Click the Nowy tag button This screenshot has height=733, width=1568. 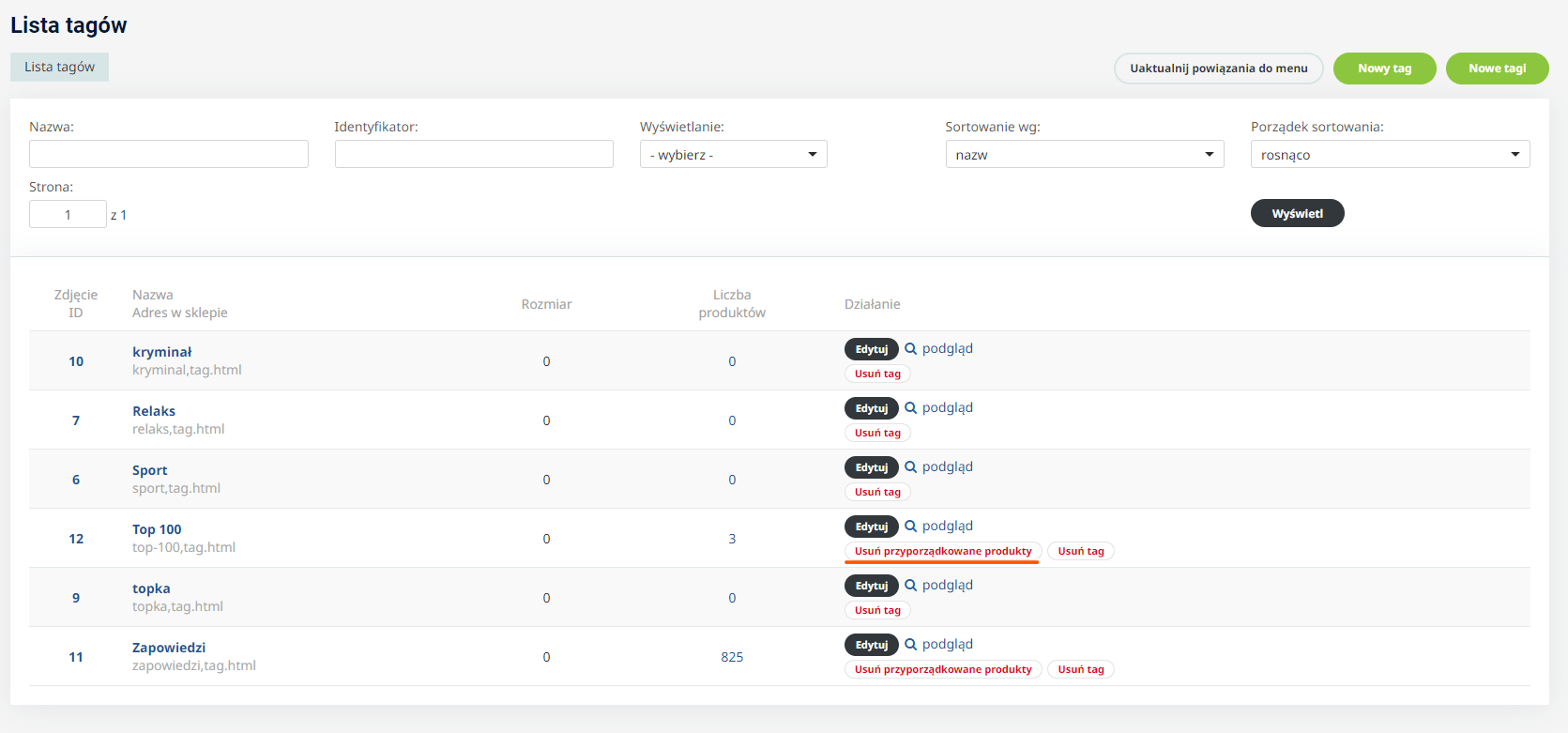pos(1384,69)
